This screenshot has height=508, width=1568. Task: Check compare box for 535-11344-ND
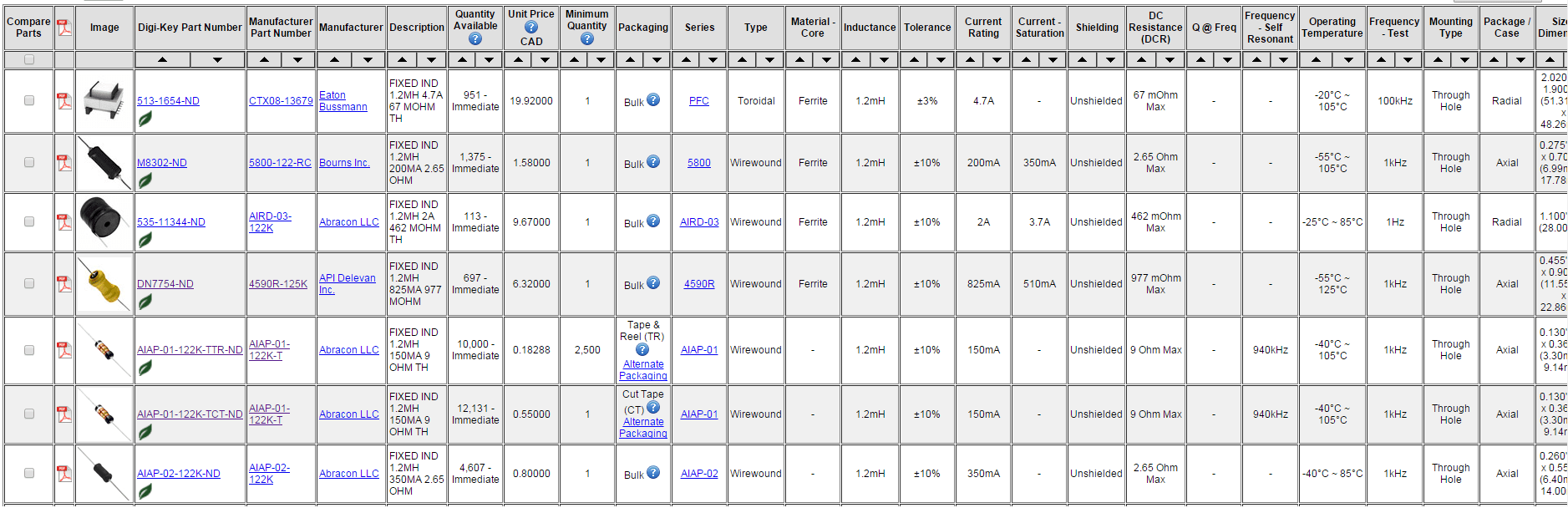pos(29,221)
